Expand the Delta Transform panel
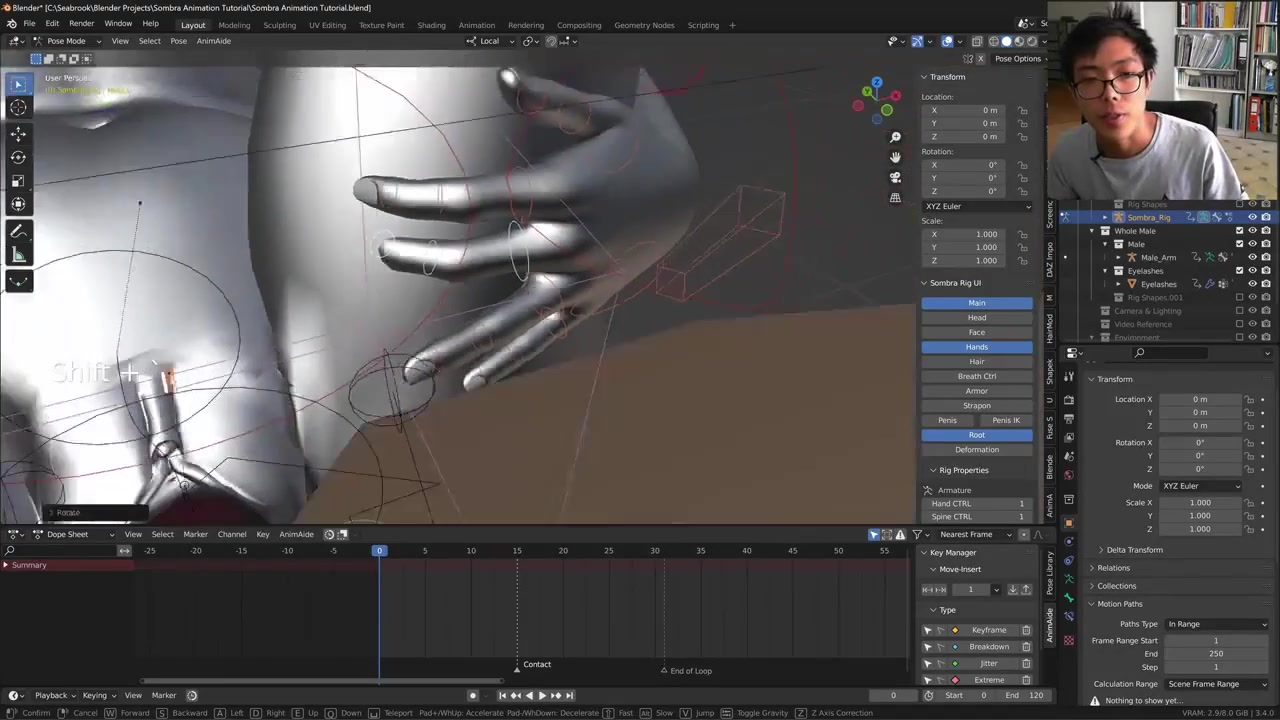 1134,550
